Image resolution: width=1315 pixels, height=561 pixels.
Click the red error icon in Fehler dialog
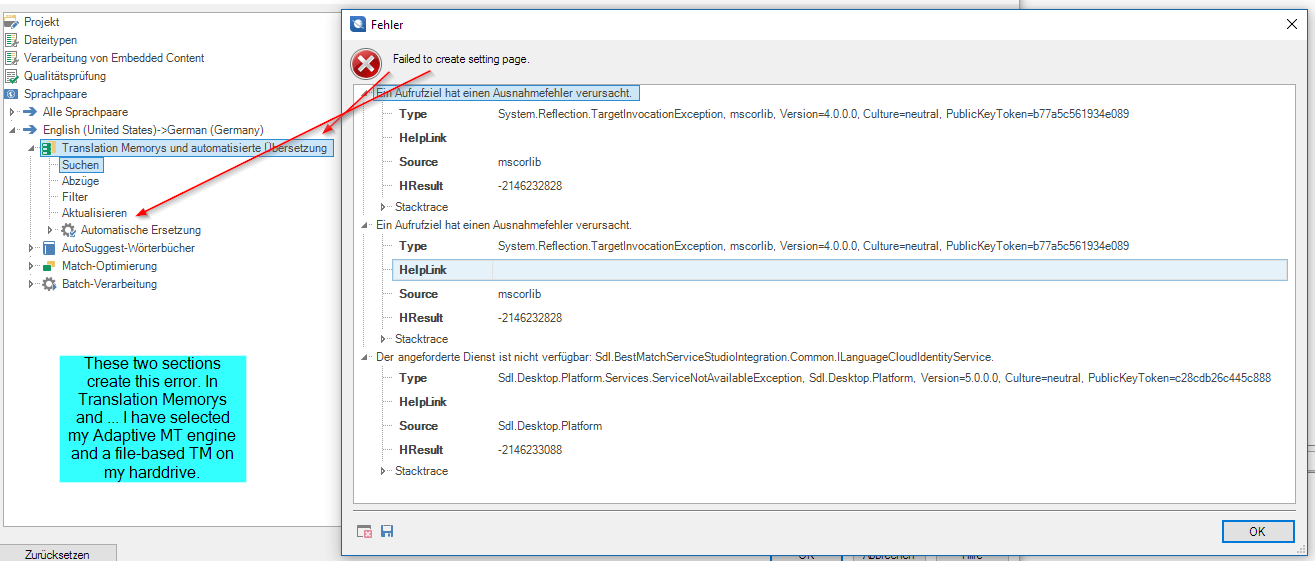coord(366,64)
